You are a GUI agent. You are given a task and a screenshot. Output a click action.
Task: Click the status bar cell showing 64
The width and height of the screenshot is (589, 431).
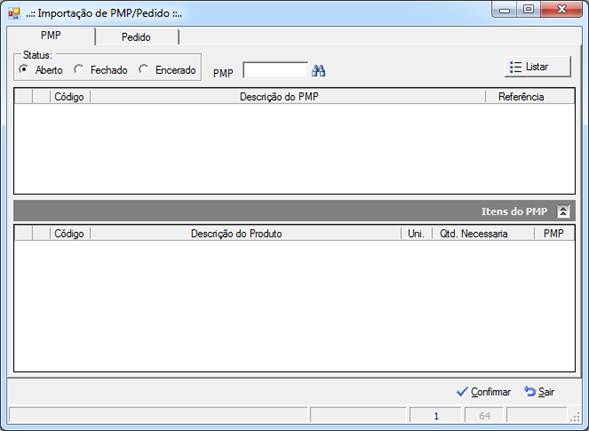click(x=484, y=416)
